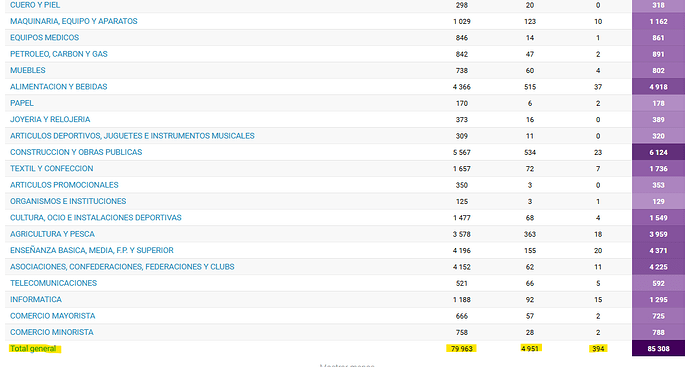Click value 23 in Construccion row

[x=598, y=152]
